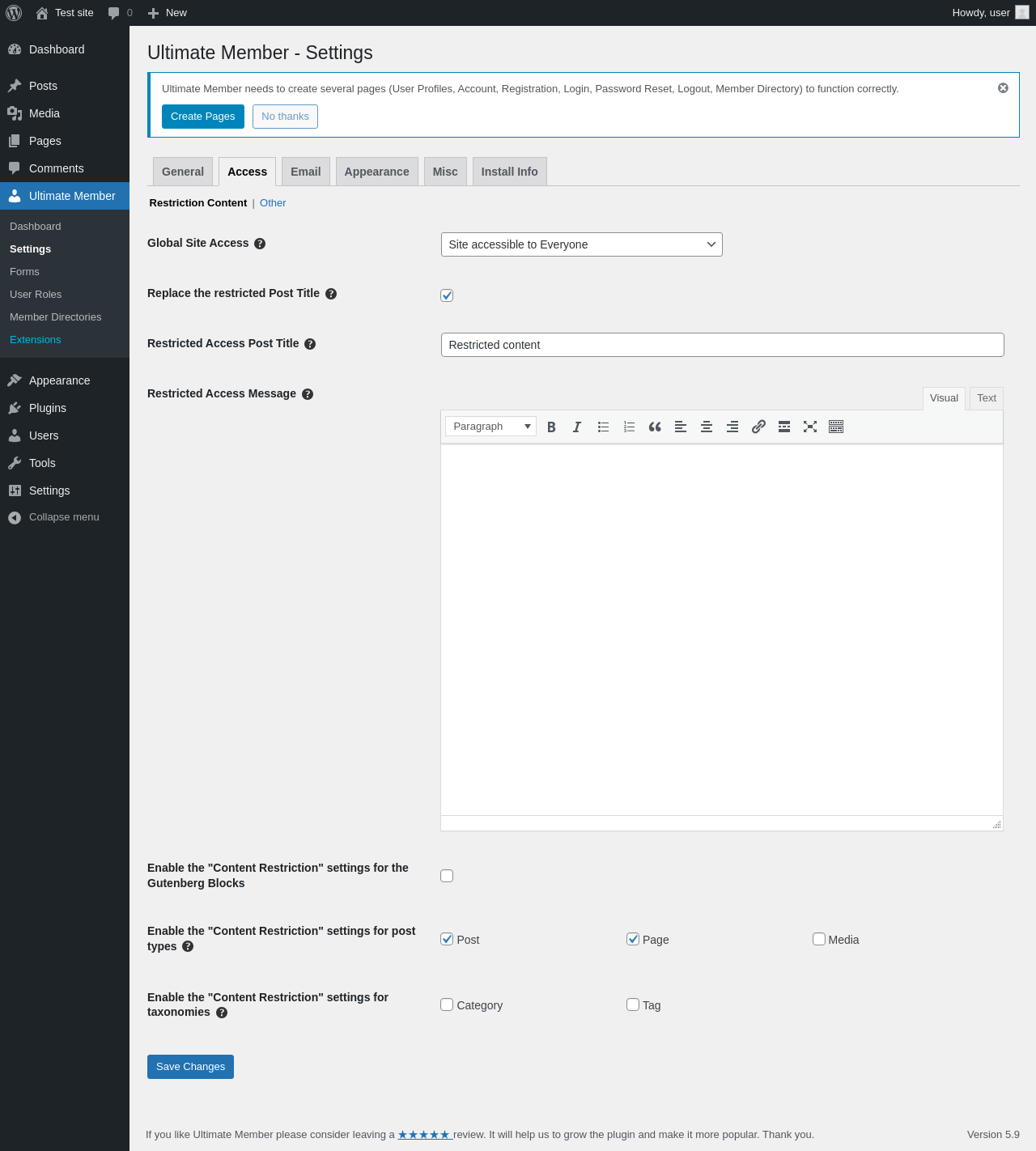This screenshot has height=1151, width=1036.
Task: Focus the Restricted Access Post Title field
Action: tap(723, 345)
